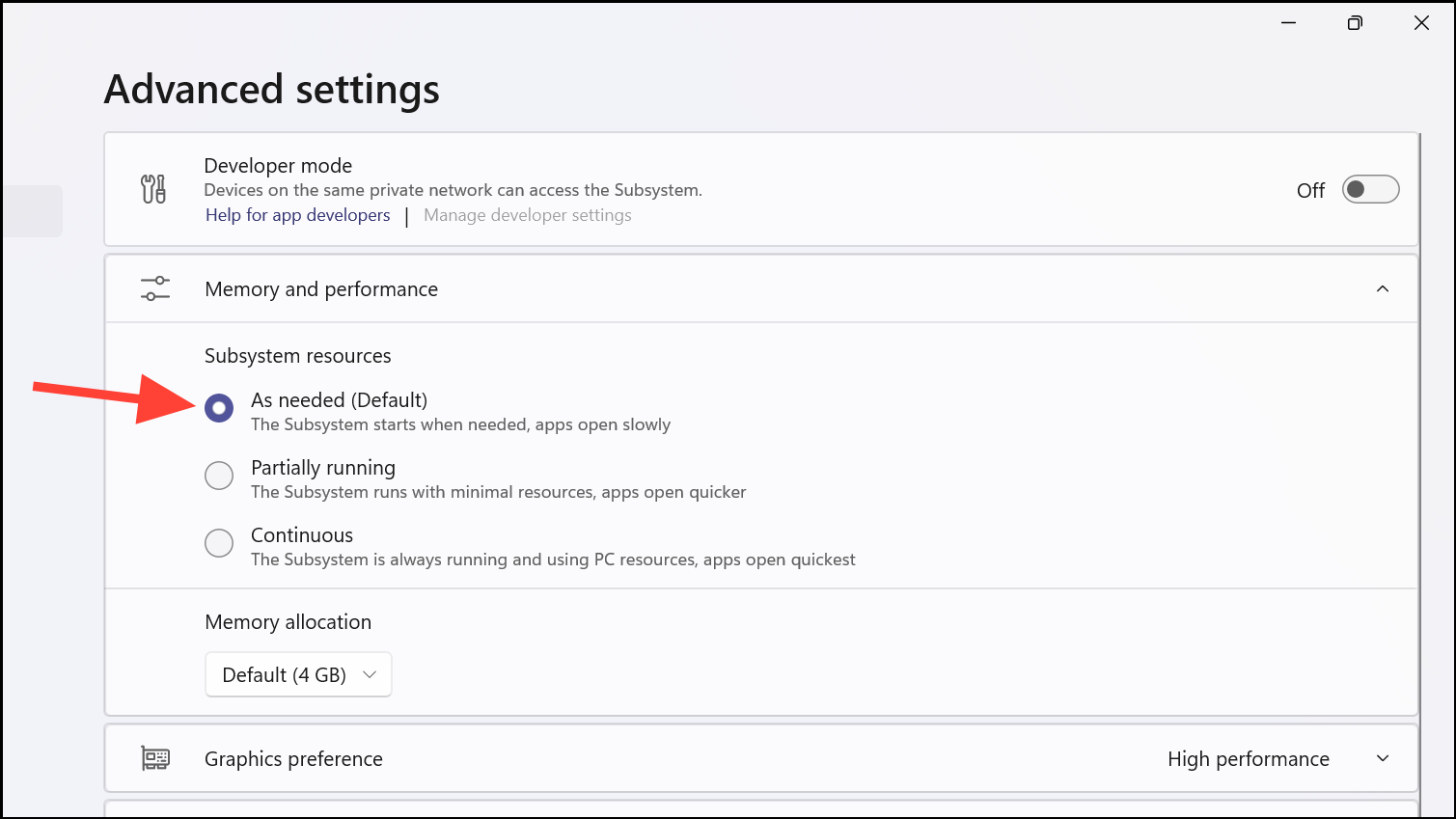Select the As needed (Default) radio button
The height and width of the screenshot is (819, 1456).
tap(219, 409)
